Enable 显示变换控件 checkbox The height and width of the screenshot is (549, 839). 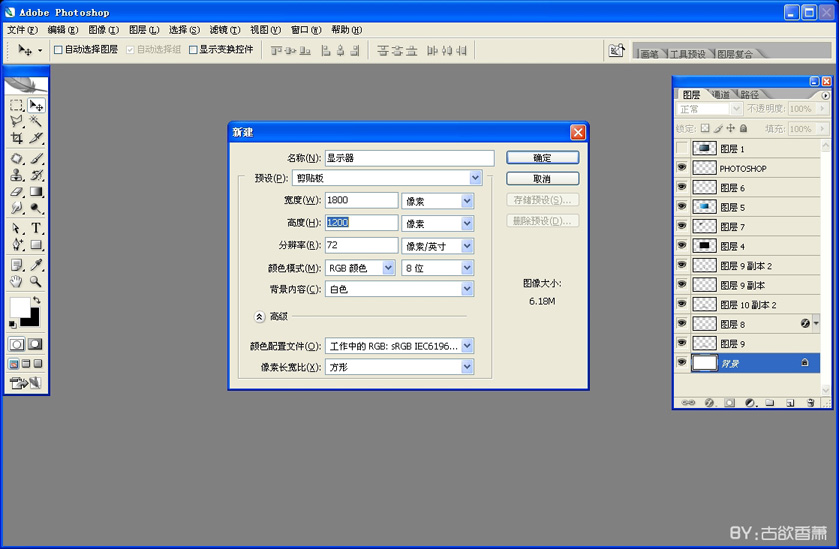point(193,50)
